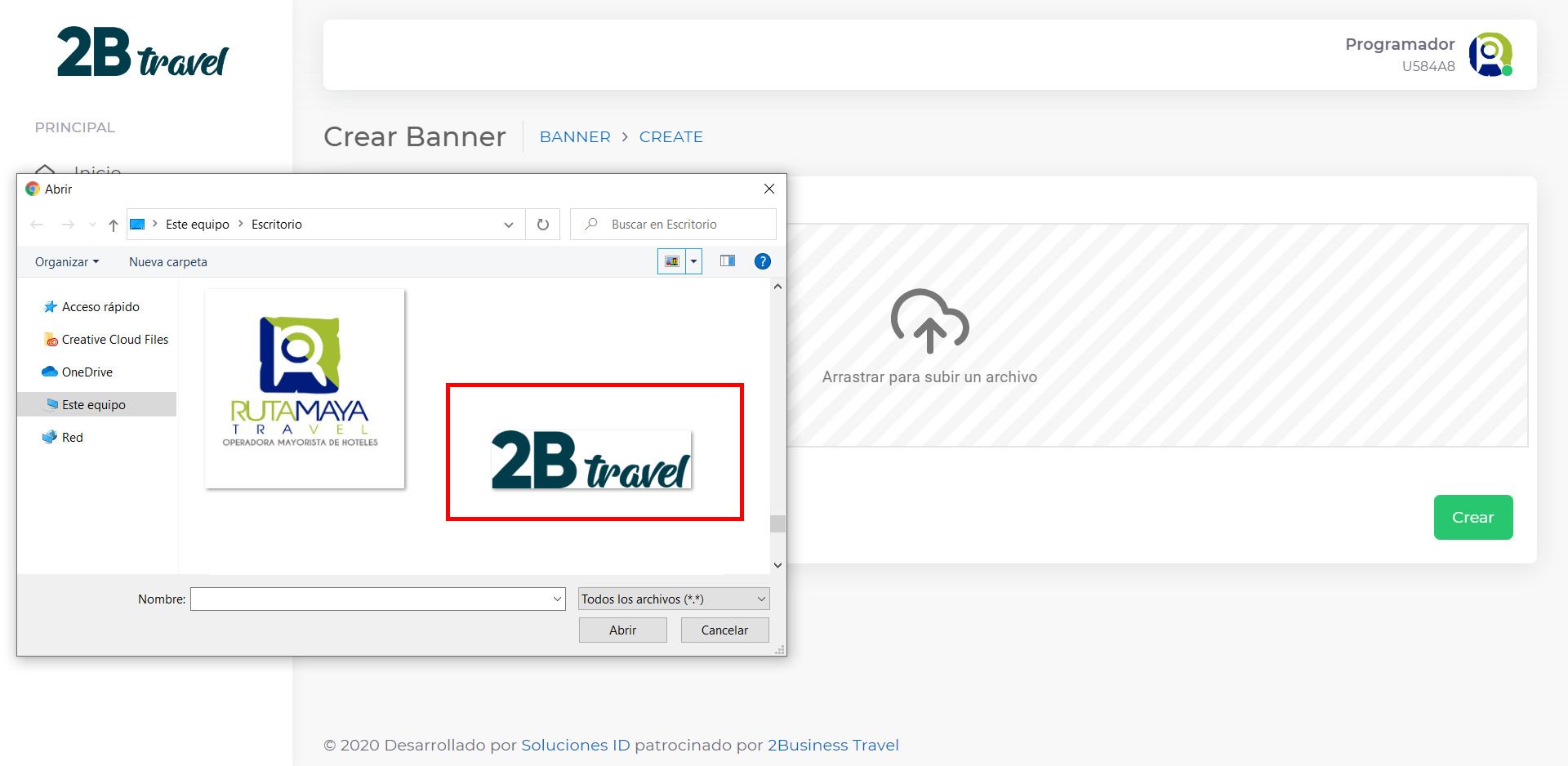
Task: Open the Programador user avatar
Action: coord(1490,54)
